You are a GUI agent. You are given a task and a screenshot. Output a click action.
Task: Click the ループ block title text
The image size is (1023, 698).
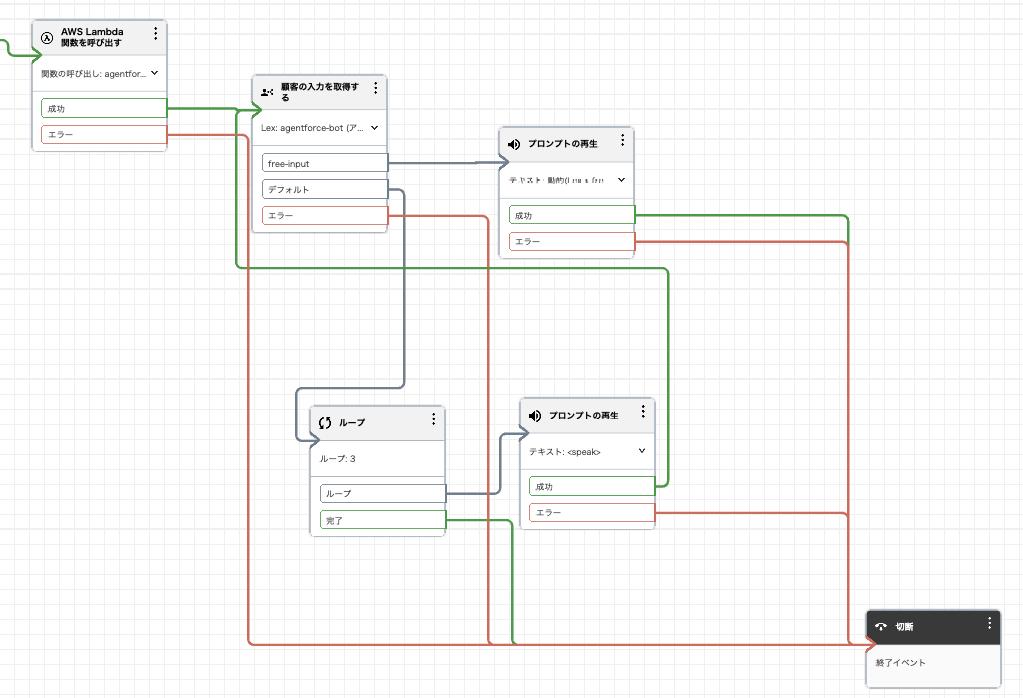click(352, 423)
